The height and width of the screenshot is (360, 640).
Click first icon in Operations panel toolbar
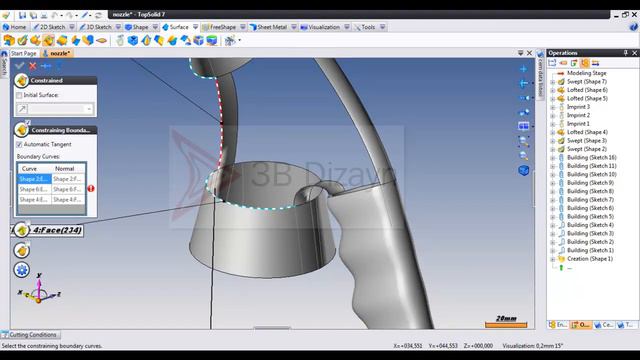(x=552, y=63)
